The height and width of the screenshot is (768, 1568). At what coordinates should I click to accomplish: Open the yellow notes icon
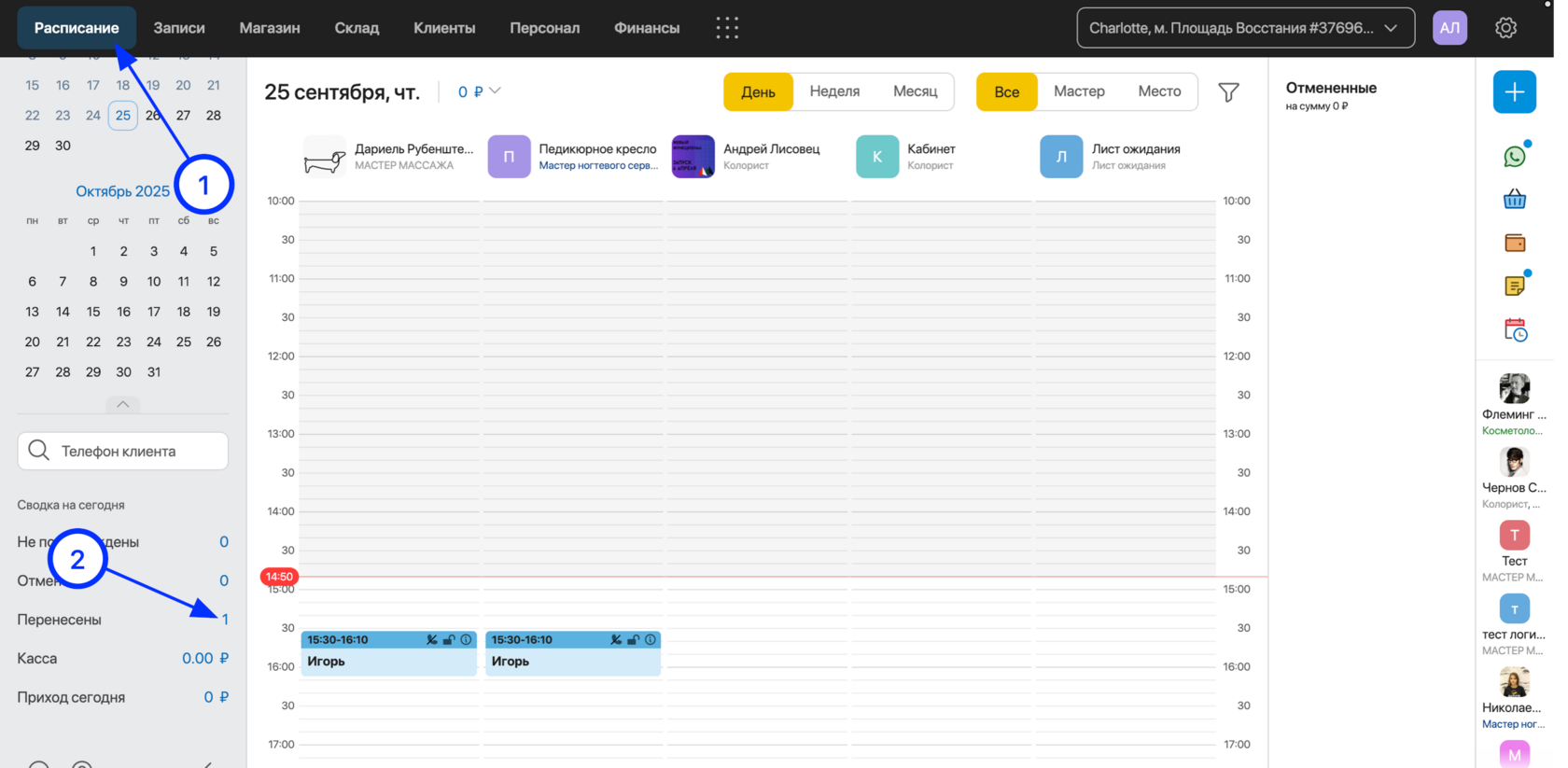coord(1514,286)
